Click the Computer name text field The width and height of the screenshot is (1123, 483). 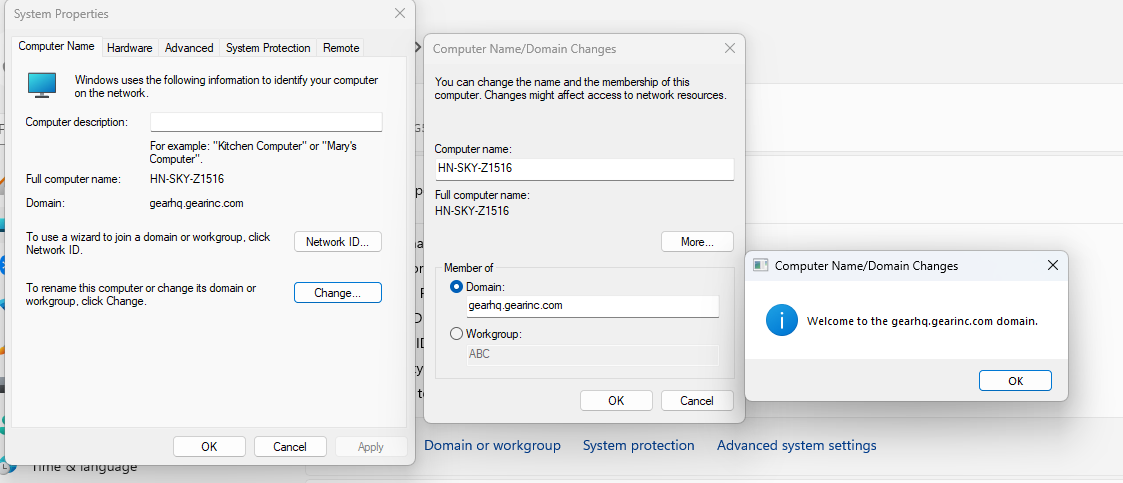pyautogui.click(x=584, y=169)
